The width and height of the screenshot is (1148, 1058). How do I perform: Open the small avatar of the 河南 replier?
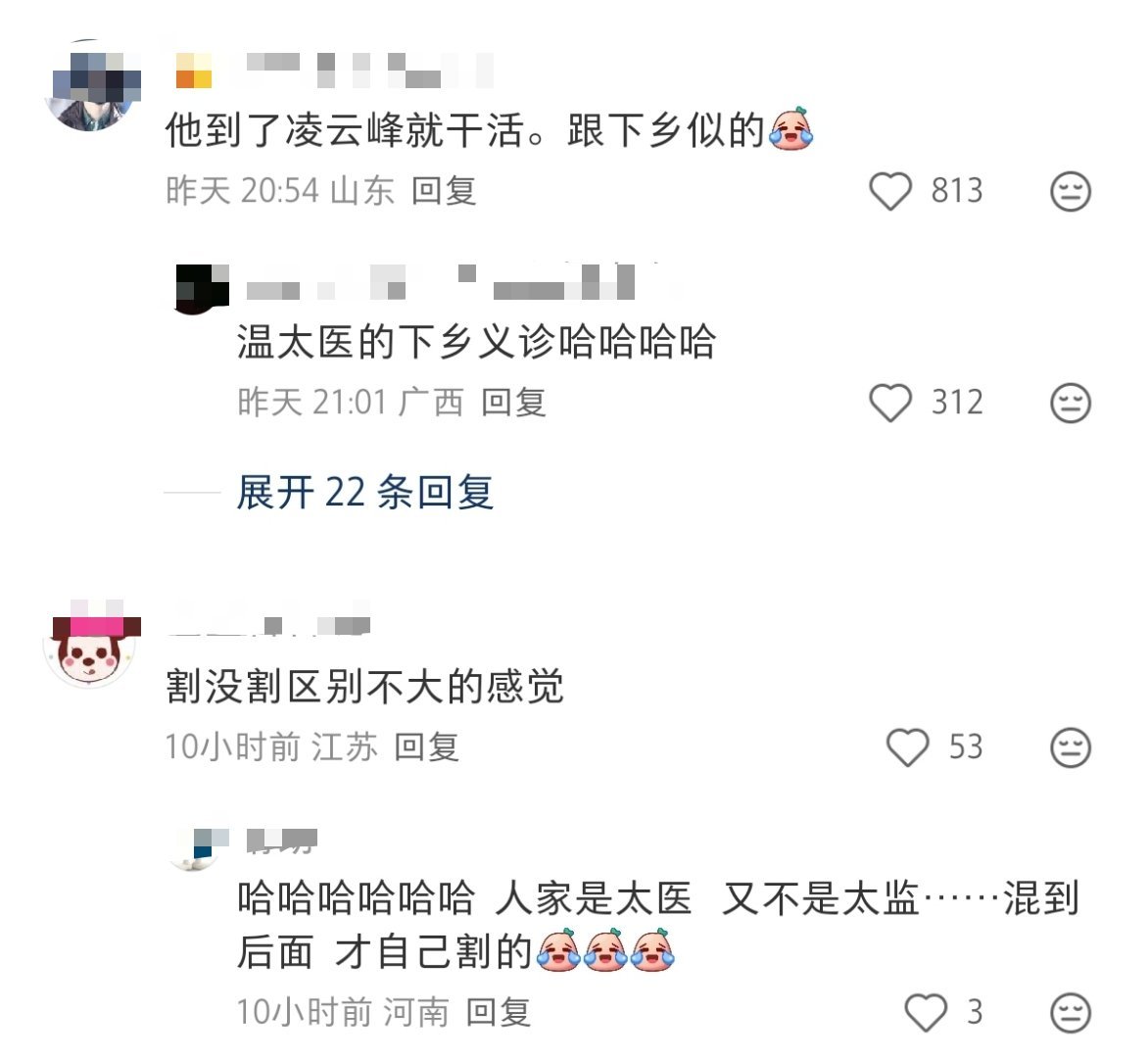[196, 849]
